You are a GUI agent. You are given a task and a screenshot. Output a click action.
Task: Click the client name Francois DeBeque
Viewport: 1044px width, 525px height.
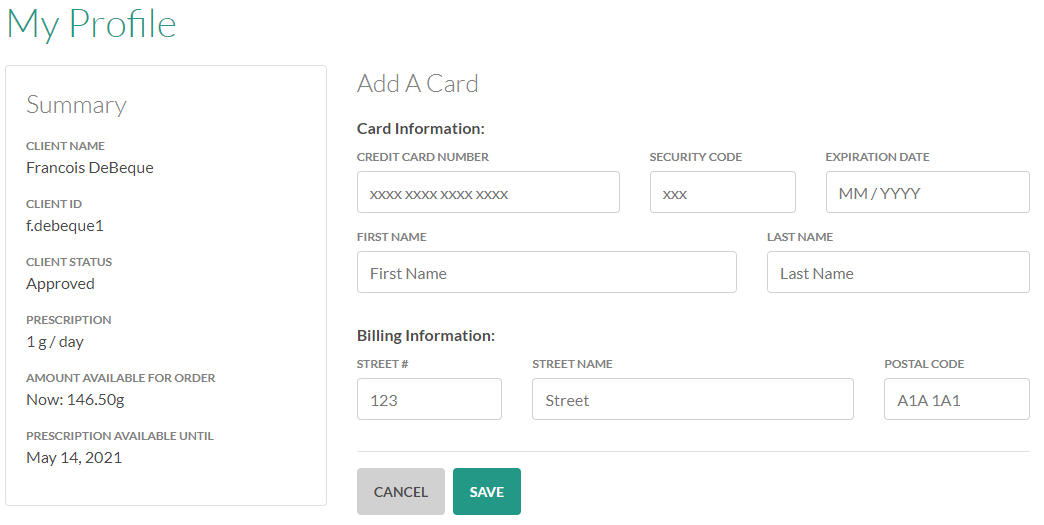click(x=90, y=168)
